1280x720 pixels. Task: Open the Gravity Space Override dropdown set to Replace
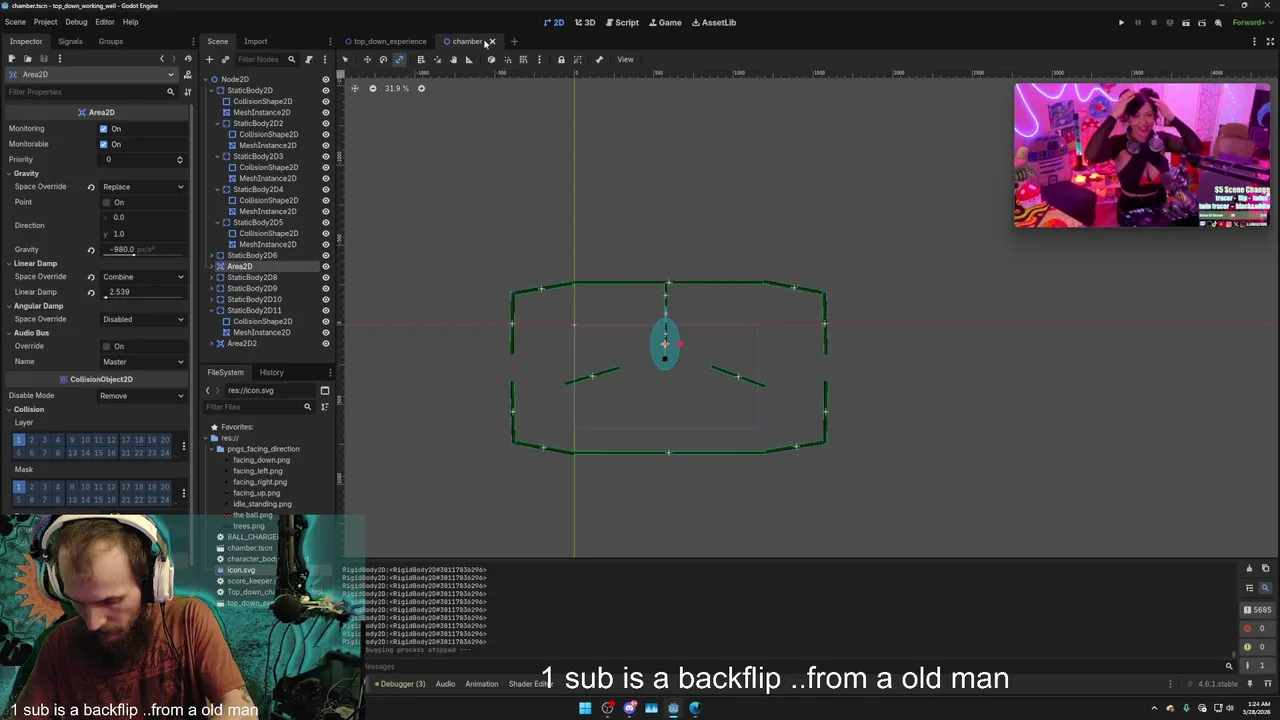pos(143,187)
